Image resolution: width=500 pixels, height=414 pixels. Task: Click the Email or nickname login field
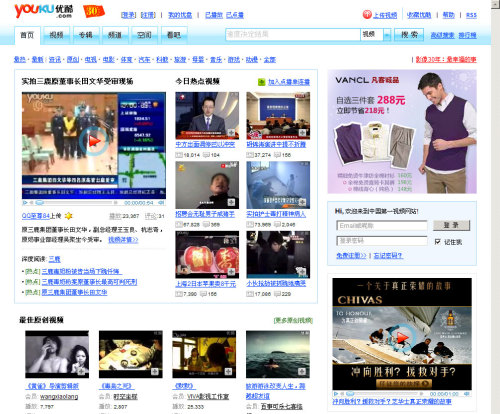click(382, 226)
